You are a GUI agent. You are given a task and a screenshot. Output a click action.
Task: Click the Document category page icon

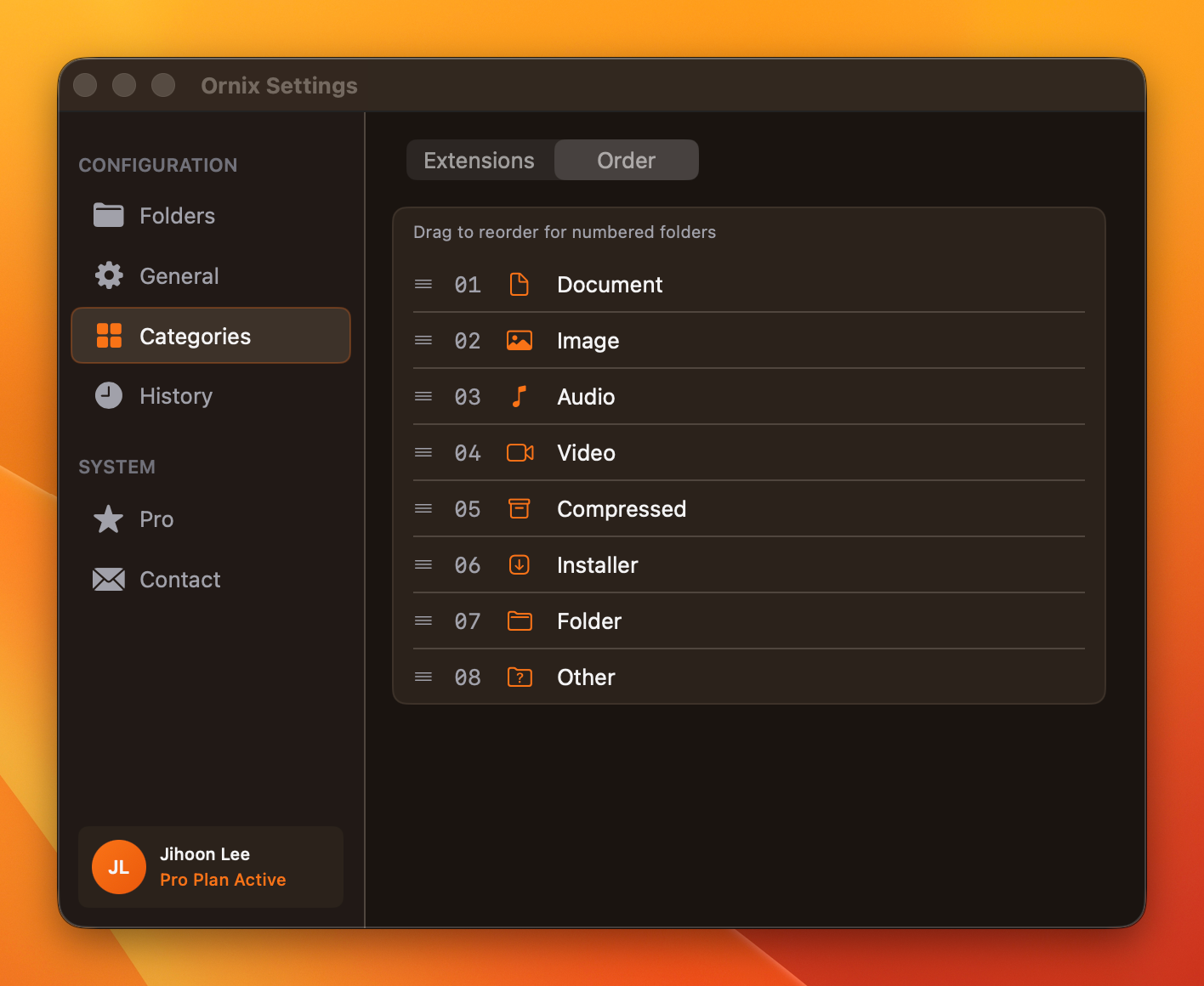pyautogui.click(x=519, y=285)
